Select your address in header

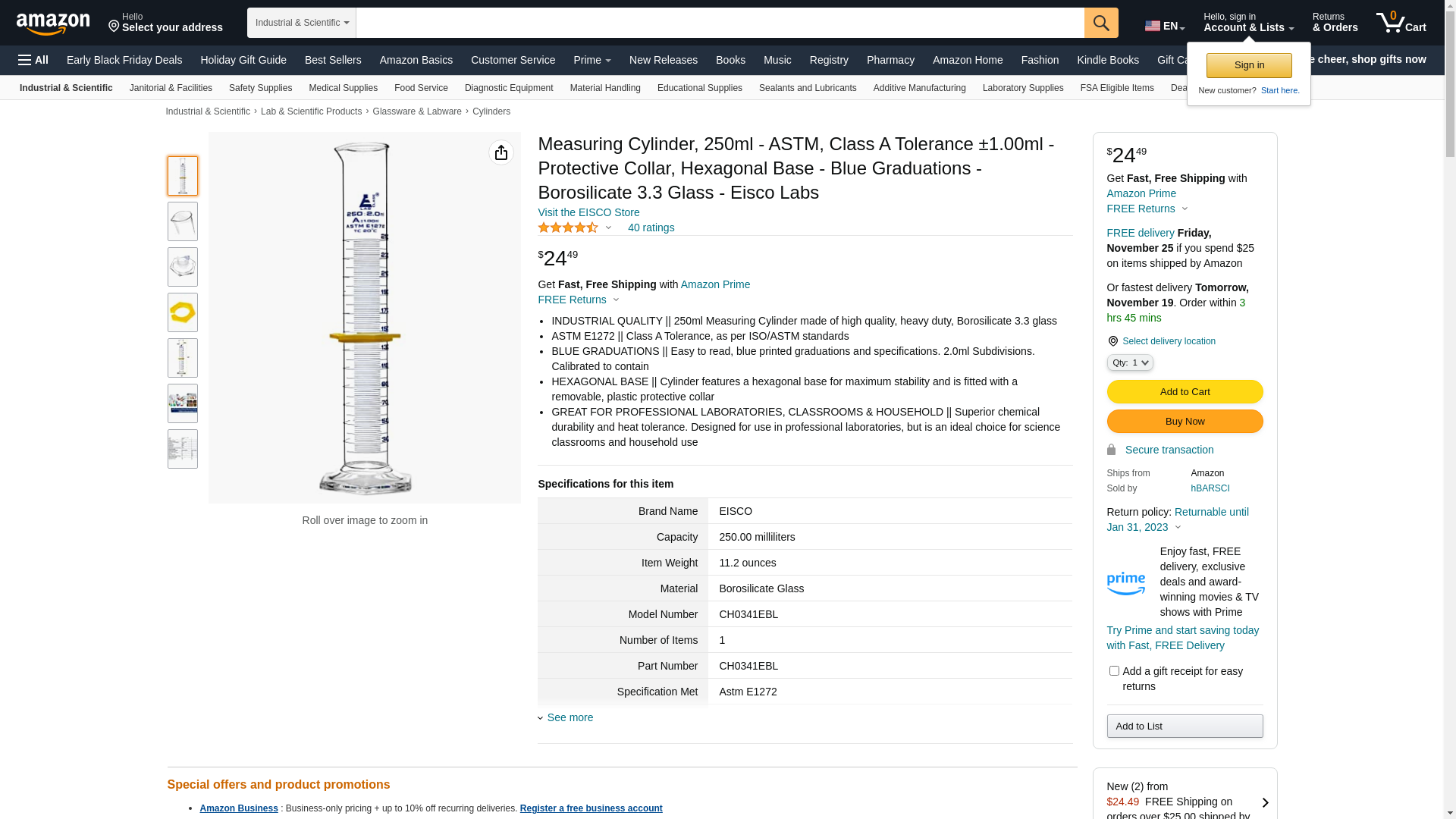[x=165, y=23]
